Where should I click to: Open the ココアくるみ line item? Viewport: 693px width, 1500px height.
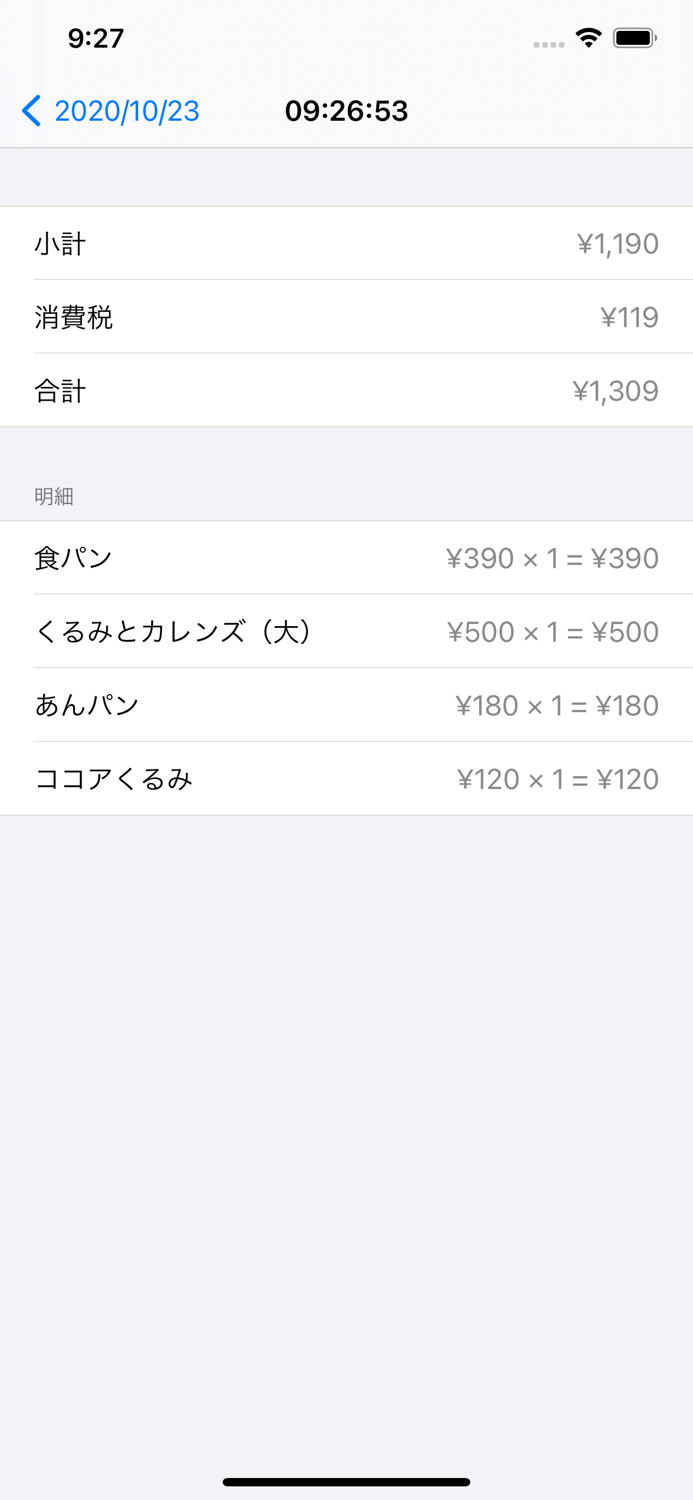coord(346,778)
